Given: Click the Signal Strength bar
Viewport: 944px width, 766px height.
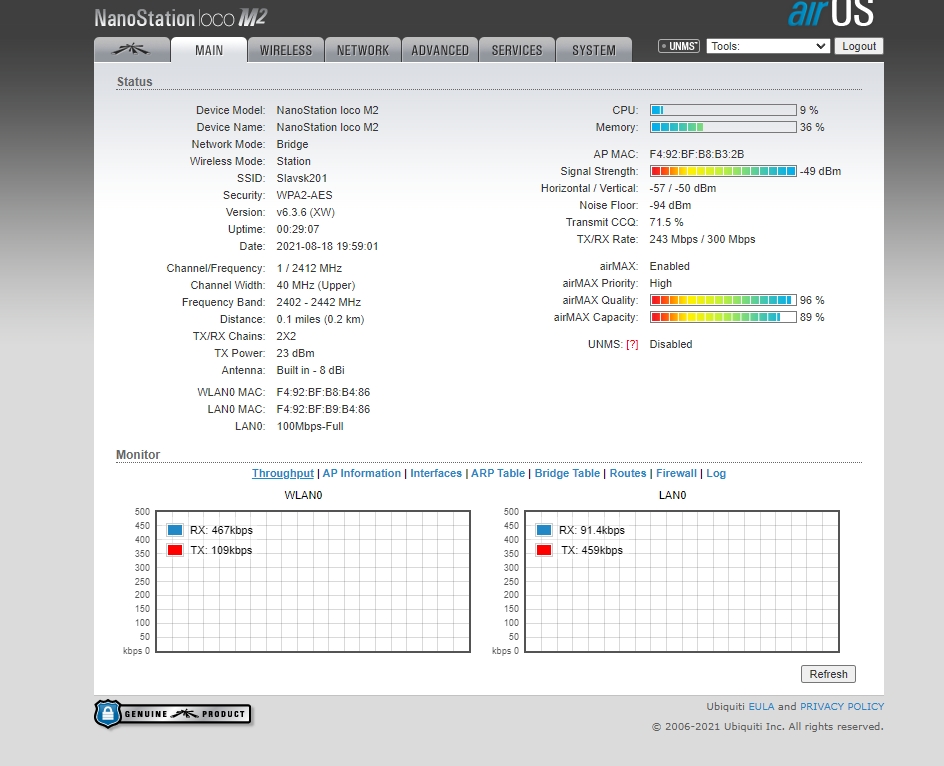Looking at the screenshot, I should [723, 171].
